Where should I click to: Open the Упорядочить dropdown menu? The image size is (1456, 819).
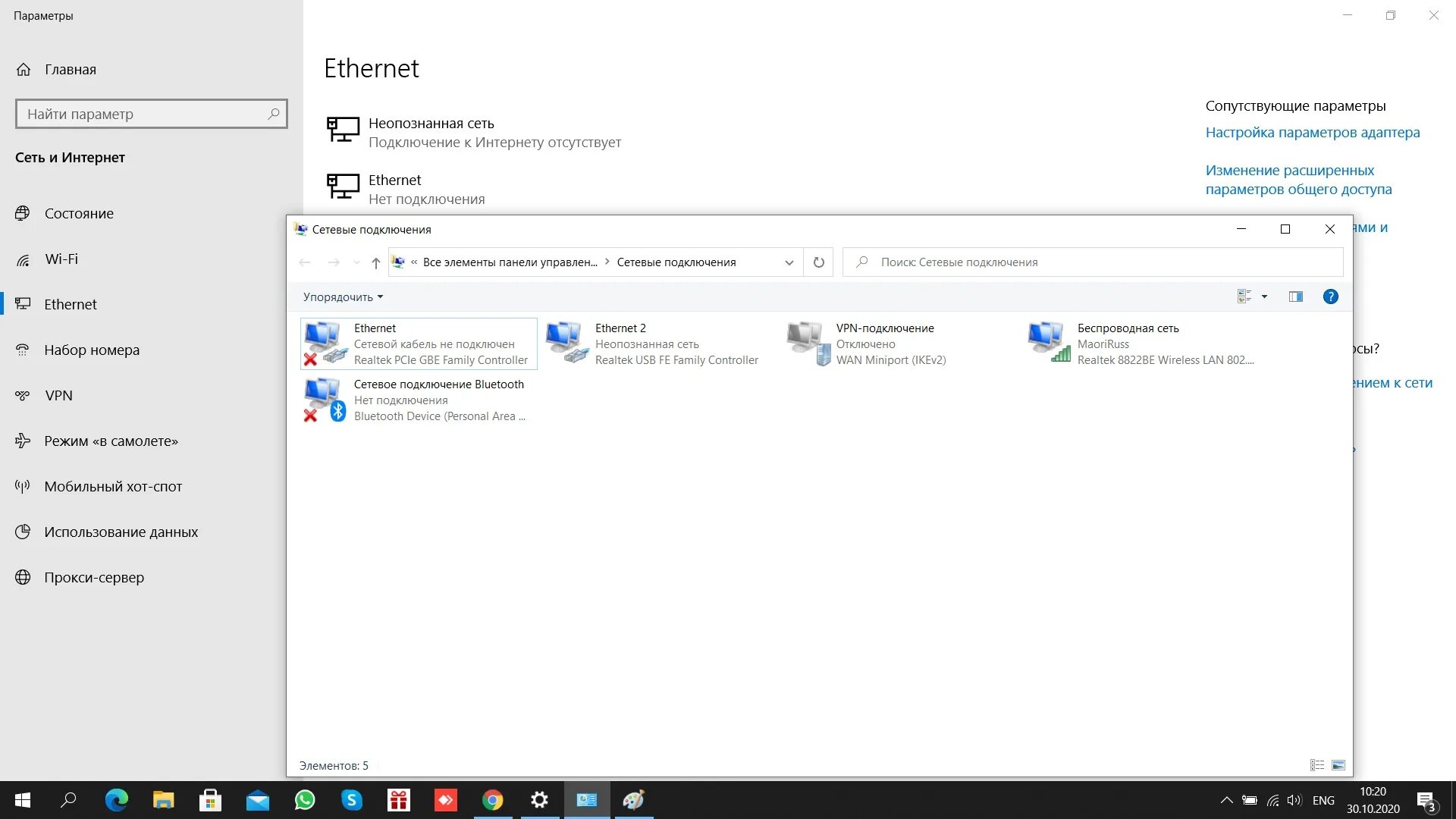click(x=343, y=297)
